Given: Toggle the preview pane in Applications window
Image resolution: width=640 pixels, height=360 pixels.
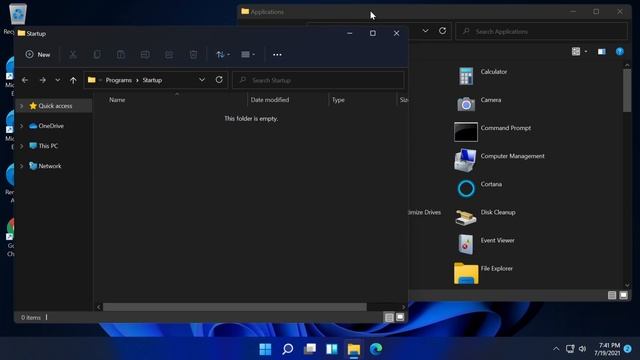Looking at the screenshot, I should [x=602, y=51].
